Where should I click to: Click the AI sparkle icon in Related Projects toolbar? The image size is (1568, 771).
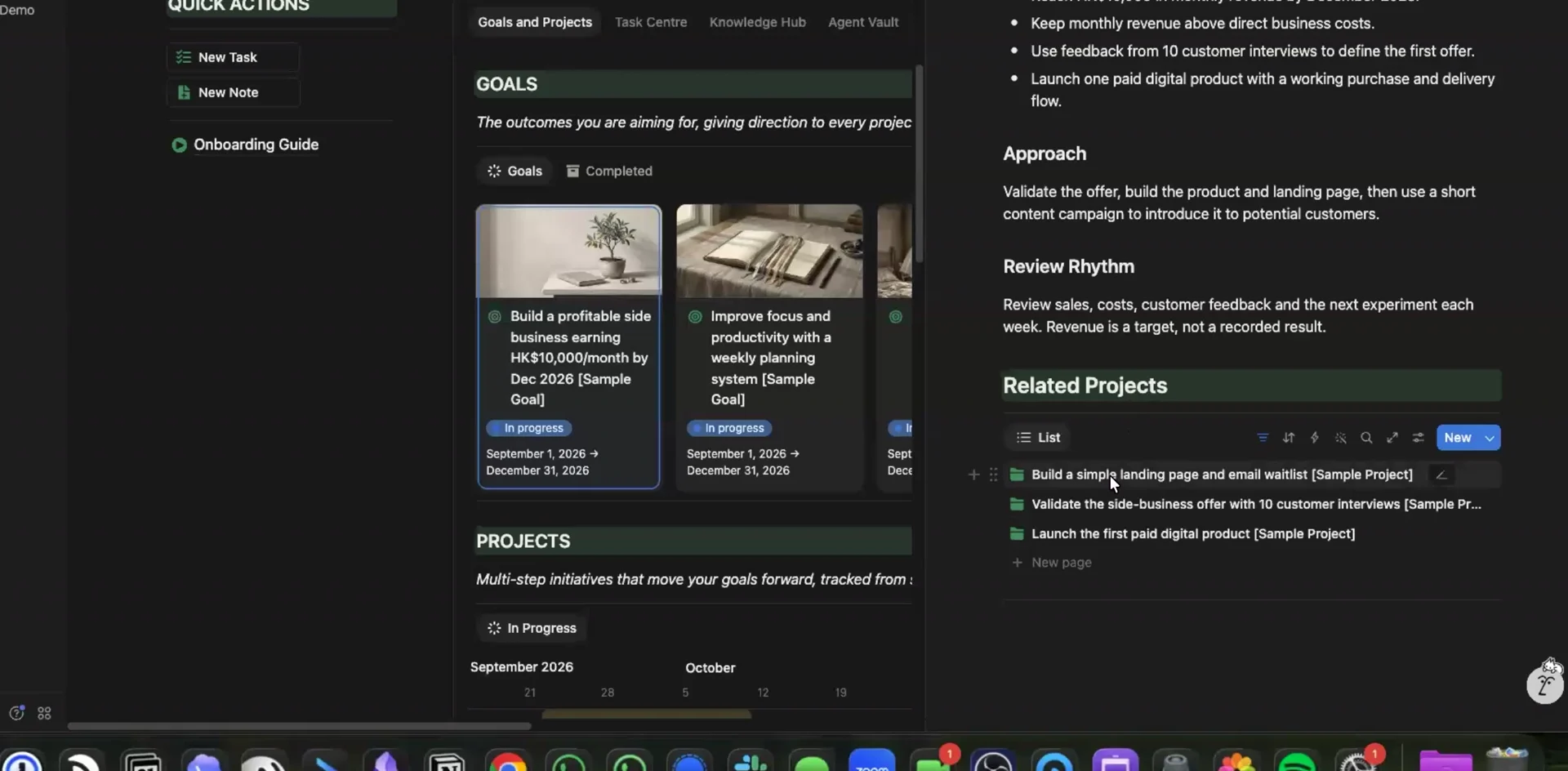pyautogui.click(x=1341, y=438)
